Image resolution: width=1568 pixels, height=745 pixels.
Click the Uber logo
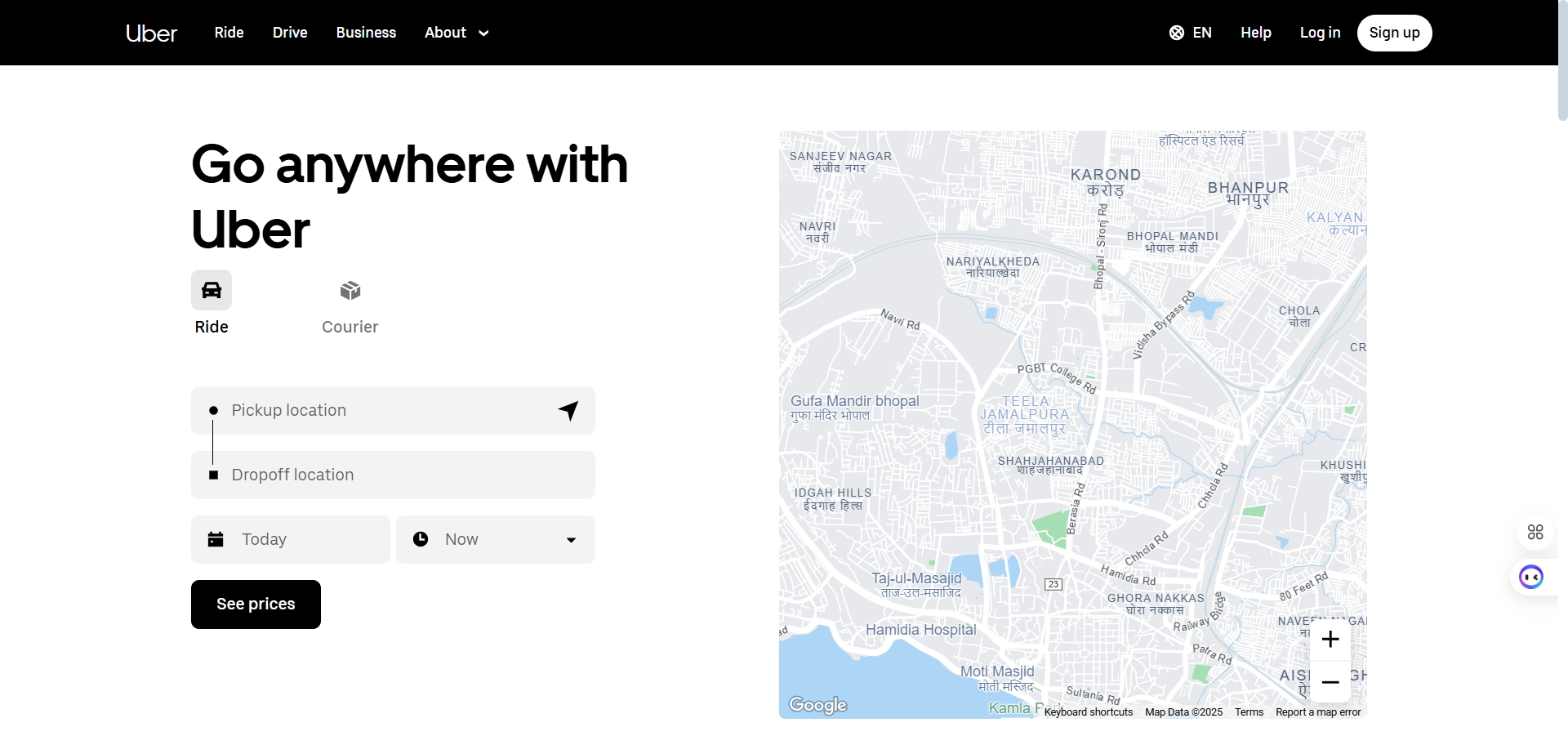(x=150, y=33)
